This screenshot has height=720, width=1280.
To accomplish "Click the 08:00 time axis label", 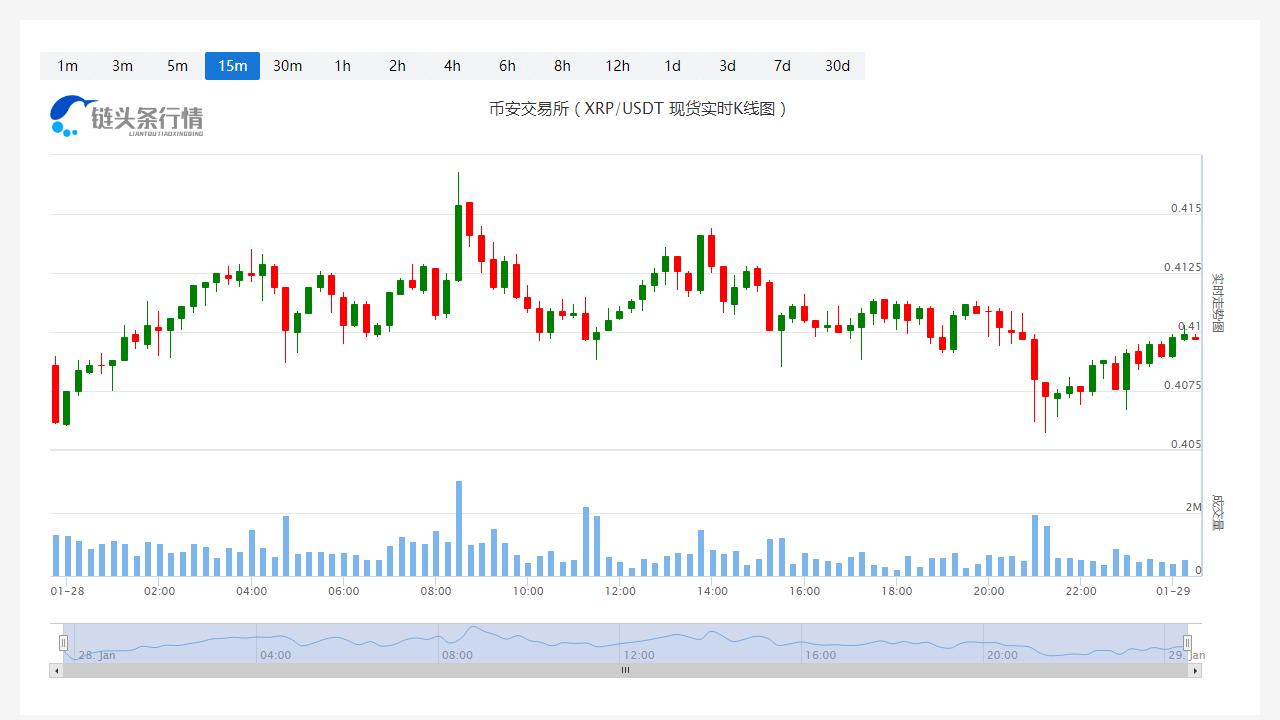I will [436, 591].
